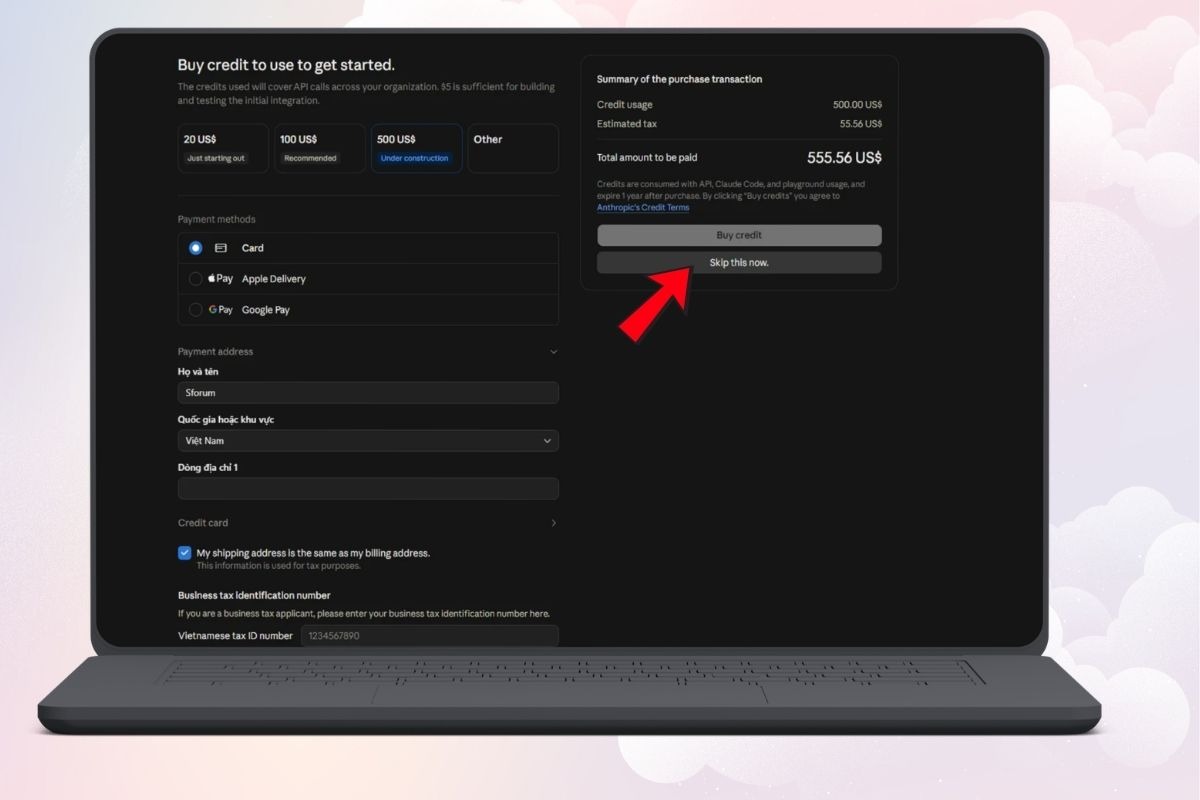This screenshot has height=800, width=1200.
Task: Choose the 100 US$ Recommended option
Action: pos(320,148)
